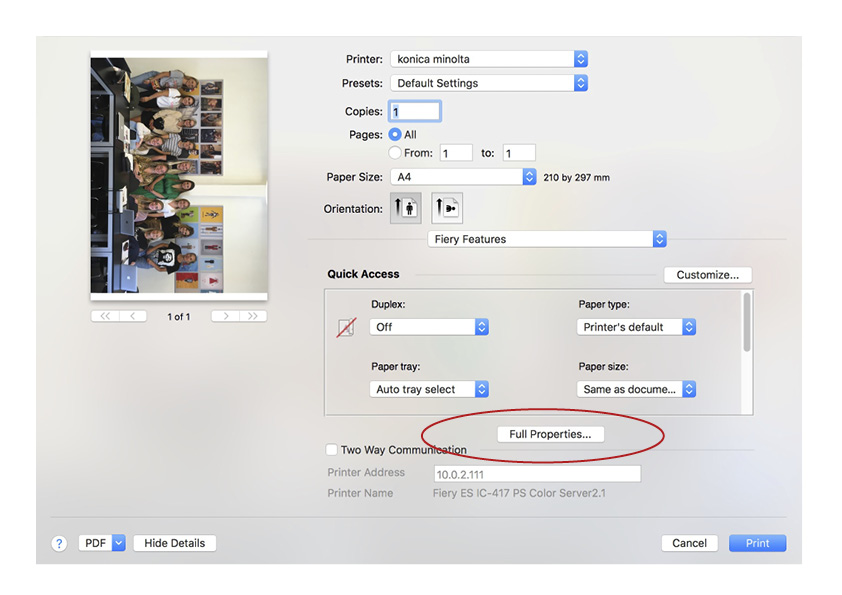Image resolution: width=842 pixels, height=595 pixels.
Task: Go to first preview page
Action: (105, 316)
